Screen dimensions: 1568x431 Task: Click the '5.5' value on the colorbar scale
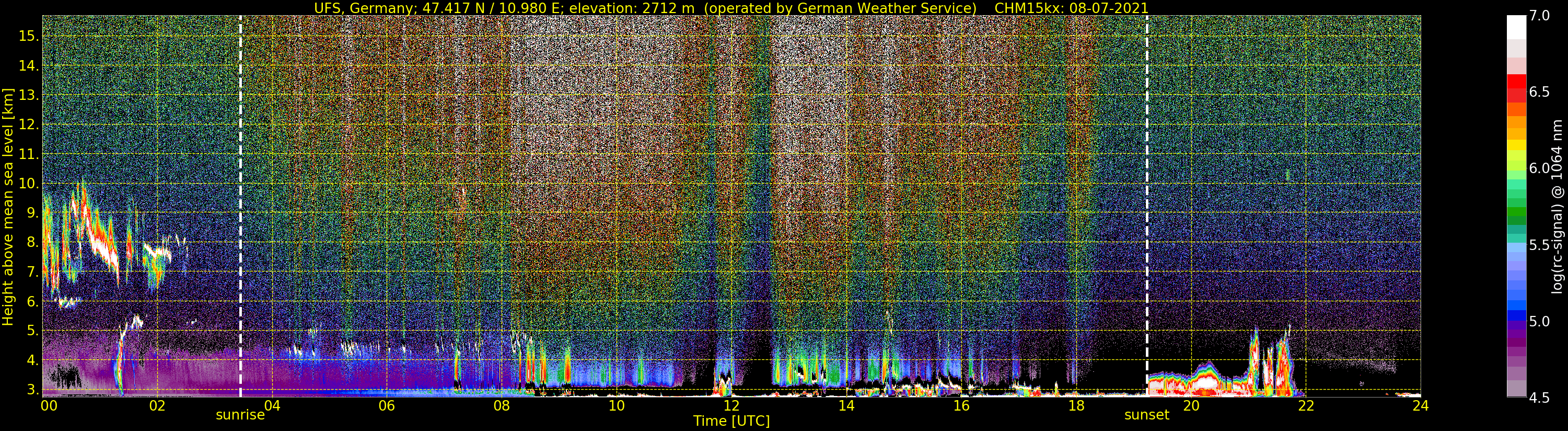1540,245
